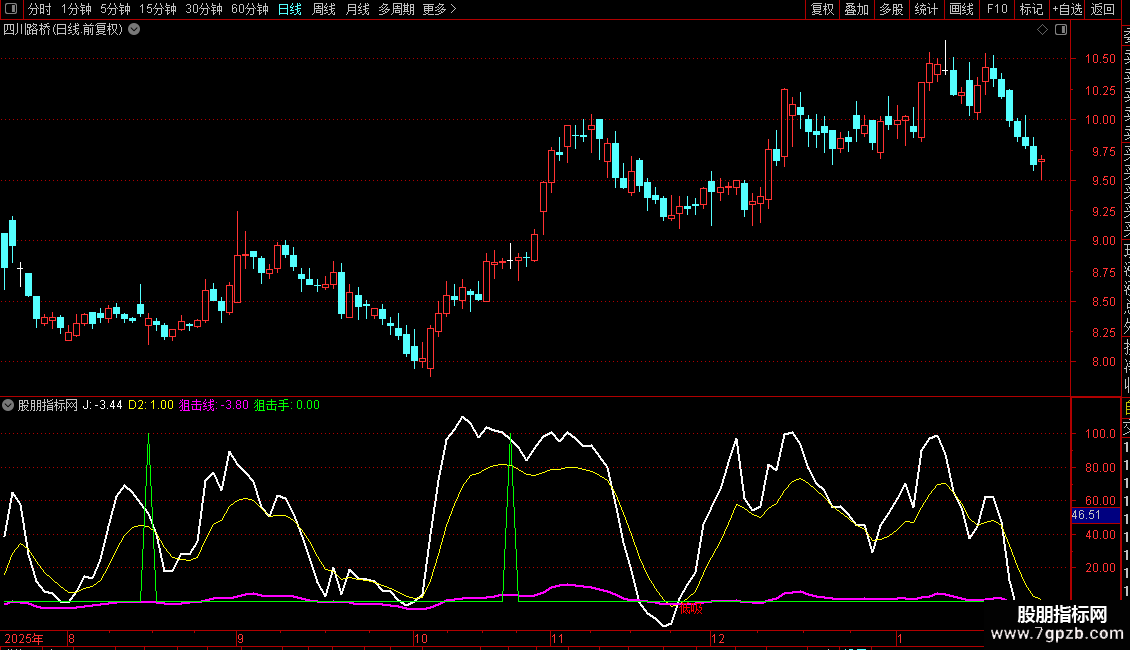Expand the 更多 periods menu
Image resolution: width=1130 pixels, height=650 pixels.
click(x=439, y=9)
